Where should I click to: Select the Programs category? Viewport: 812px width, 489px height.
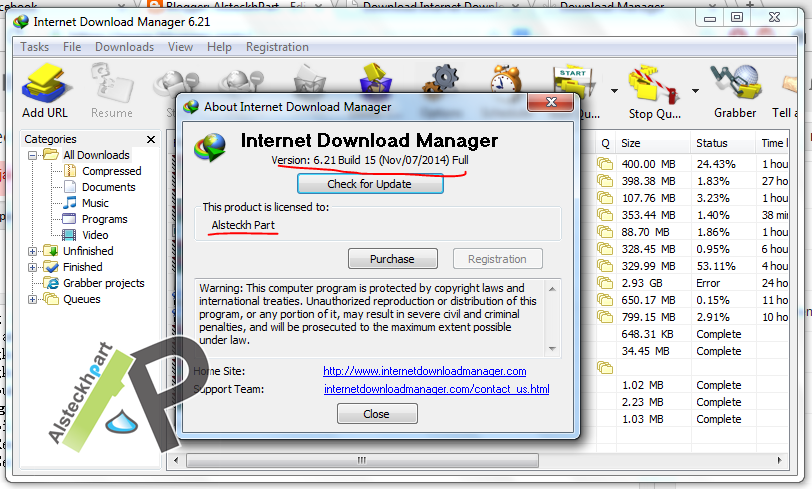pos(105,219)
